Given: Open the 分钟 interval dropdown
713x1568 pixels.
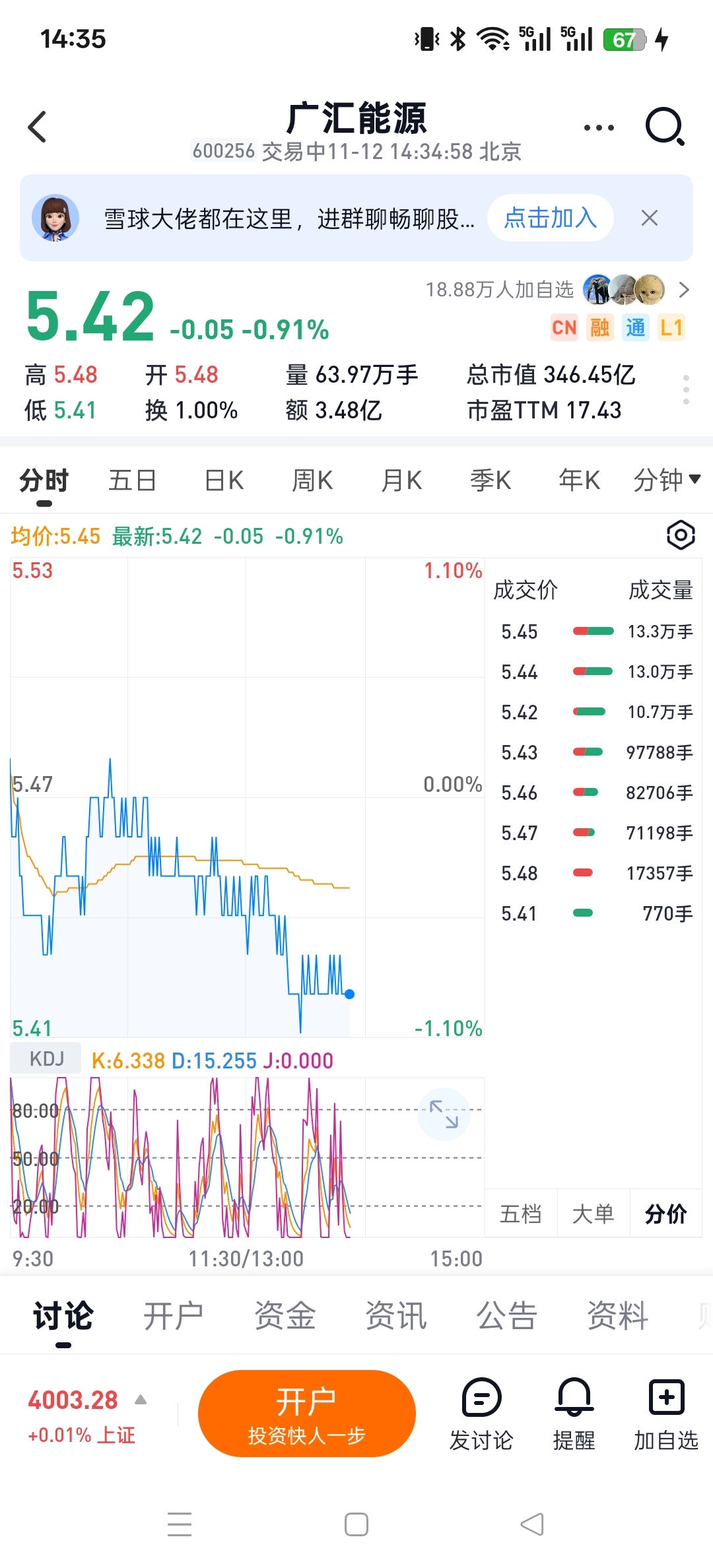Looking at the screenshot, I should [666, 480].
